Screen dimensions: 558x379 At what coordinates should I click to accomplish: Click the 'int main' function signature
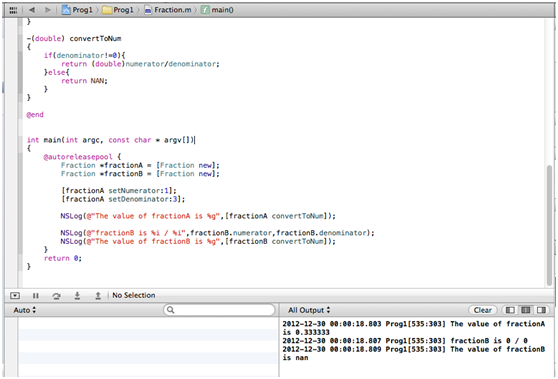(x=111, y=140)
